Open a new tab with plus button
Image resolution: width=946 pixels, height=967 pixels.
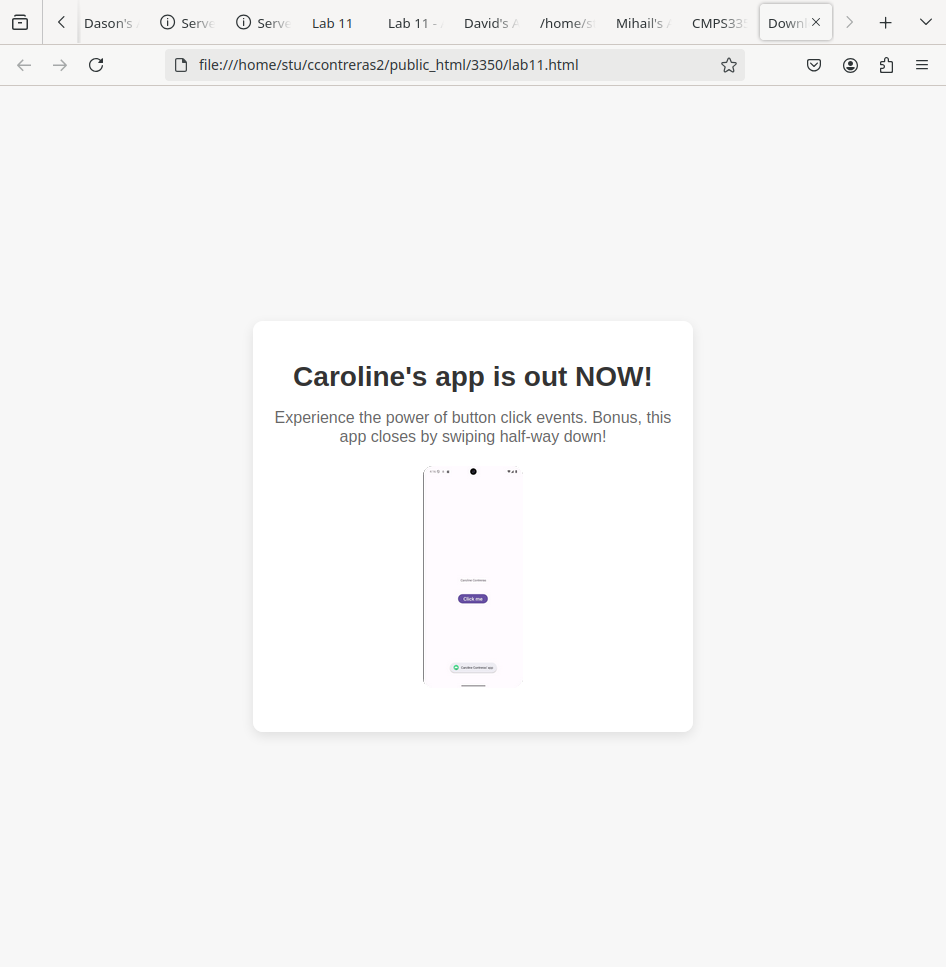coord(885,22)
